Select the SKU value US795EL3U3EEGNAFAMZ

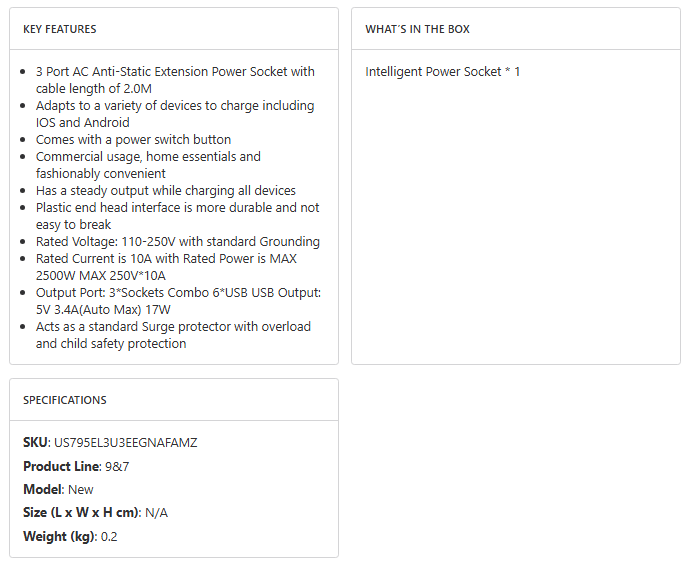[126, 443]
